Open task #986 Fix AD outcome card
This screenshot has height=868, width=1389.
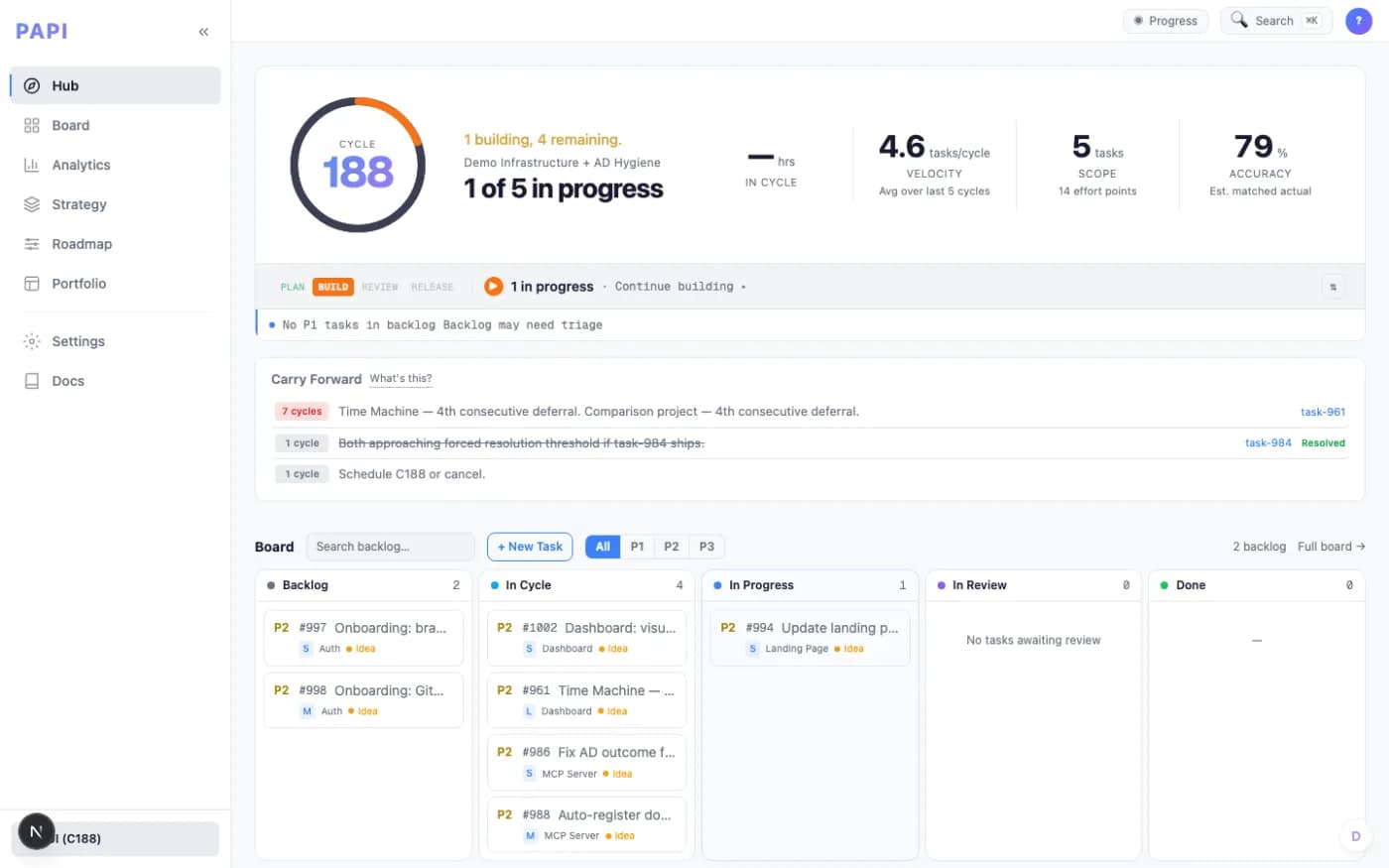(587, 762)
